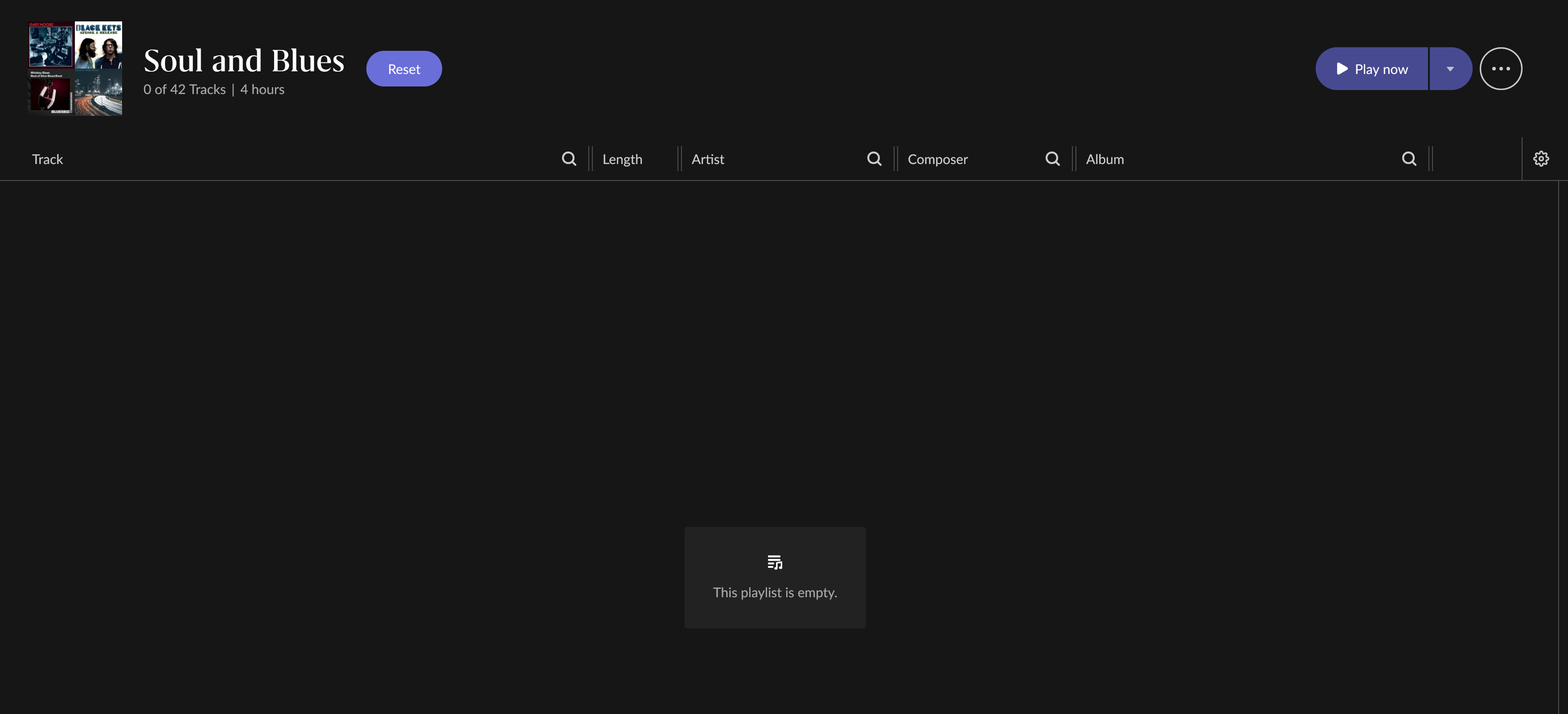Click the Composer column header
Image resolution: width=1568 pixels, height=714 pixels.
pos(937,160)
